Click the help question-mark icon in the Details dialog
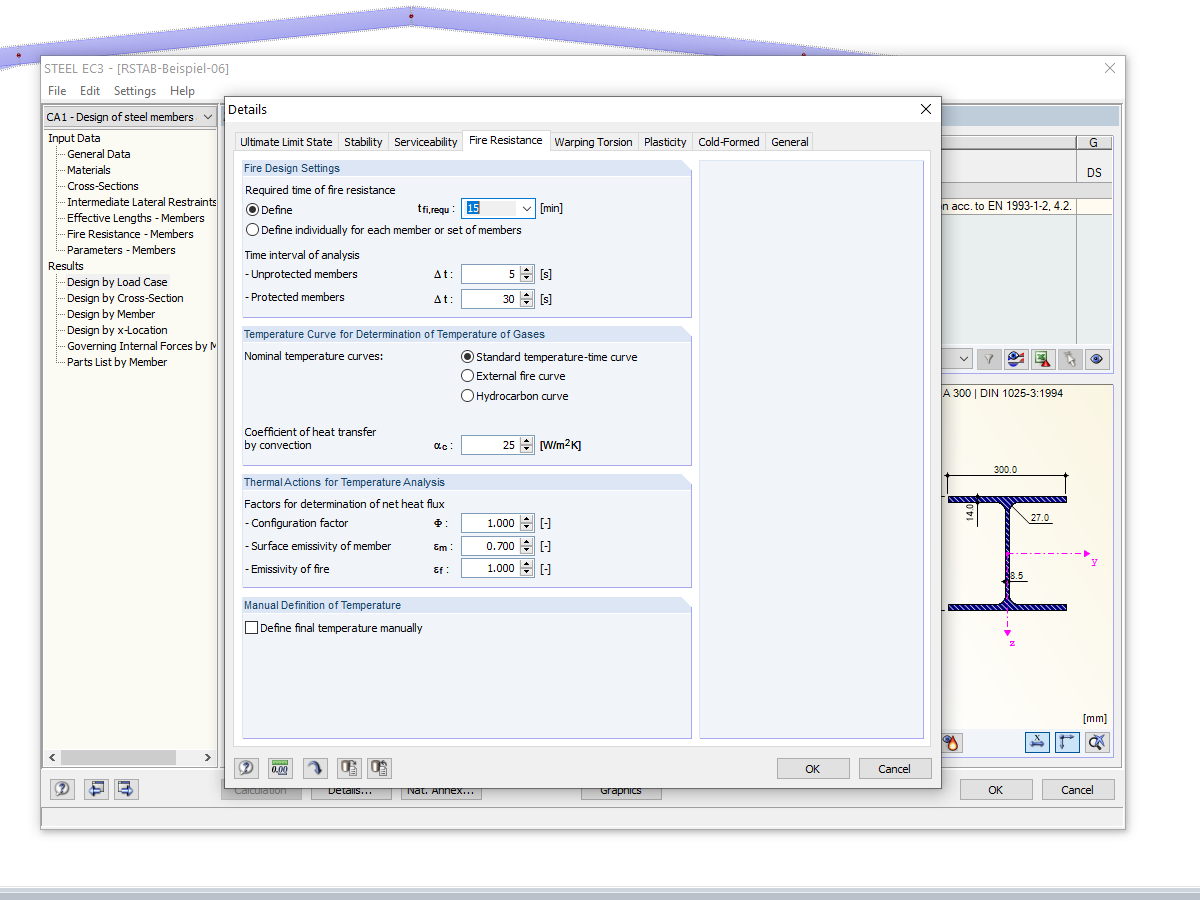The height and width of the screenshot is (900, 1200). [246, 767]
